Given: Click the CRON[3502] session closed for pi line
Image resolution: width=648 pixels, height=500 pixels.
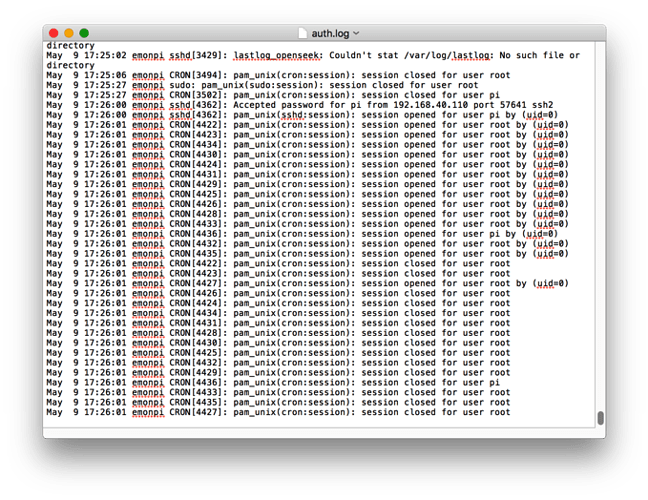Looking at the screenshot, I should pyautogui.click(x=273, y=95).
